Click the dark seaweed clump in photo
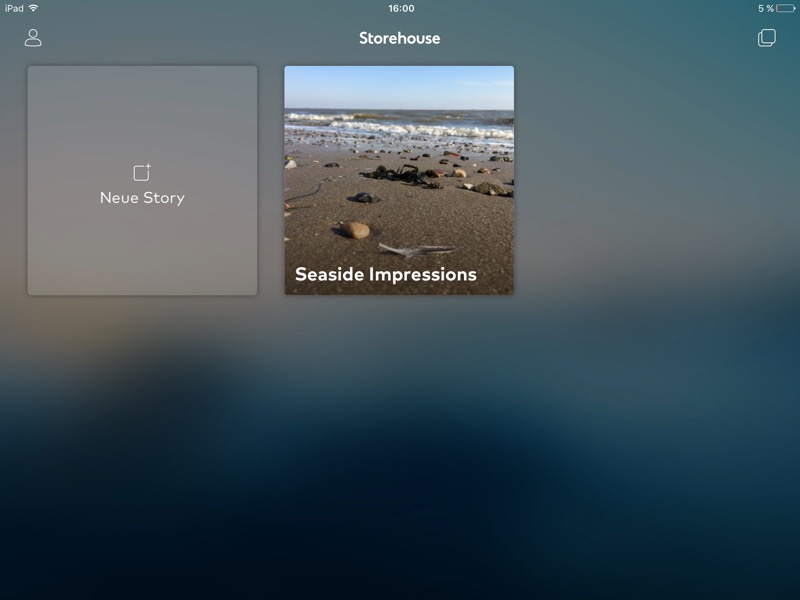 point(401,175)
